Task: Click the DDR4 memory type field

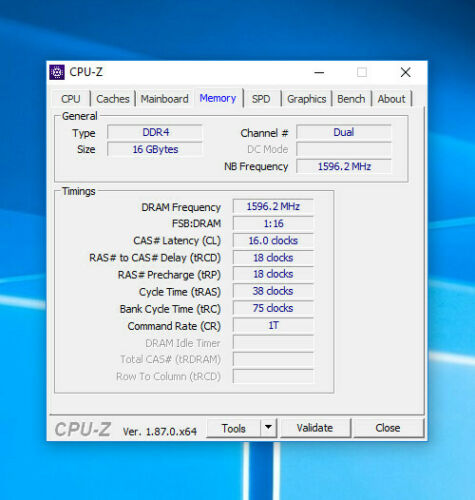Action: 155,132
